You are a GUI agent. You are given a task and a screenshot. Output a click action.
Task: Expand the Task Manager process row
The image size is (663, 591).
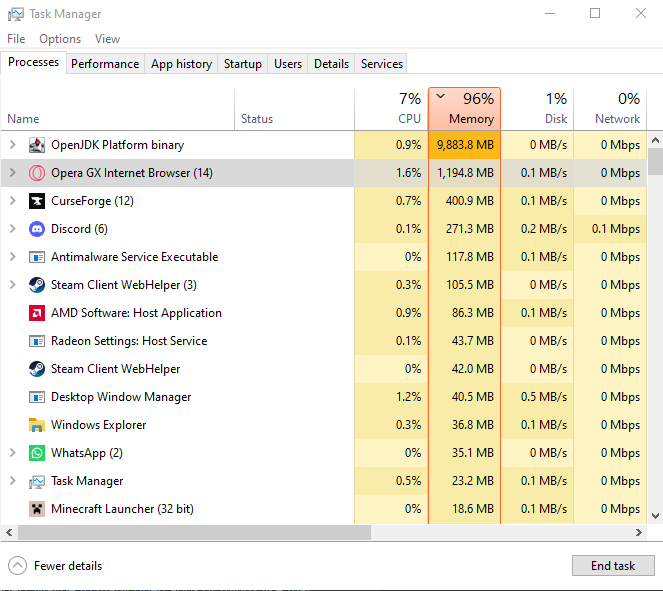(13, 481)
